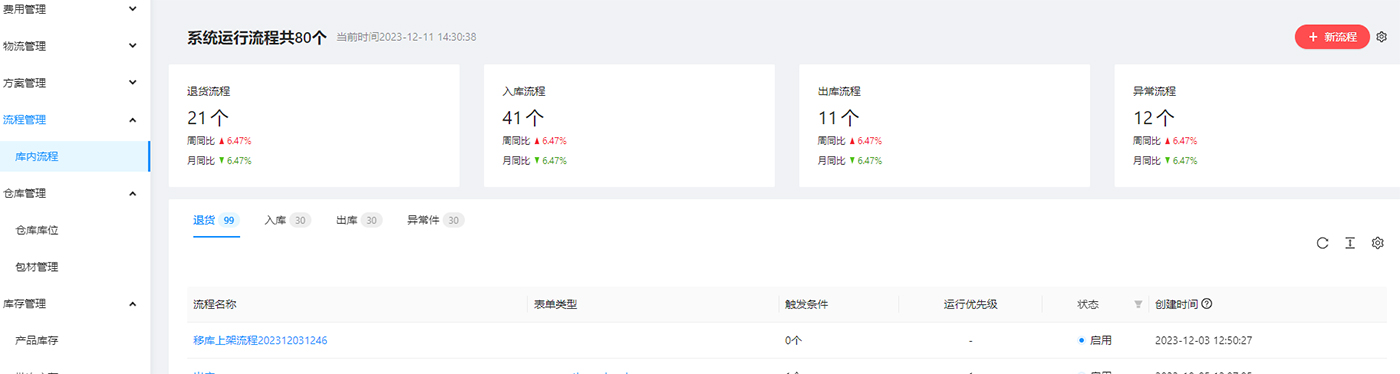Image resolution: width=1400 pixels, height=374 pixels.
Task: Click the help icon next to 创建时间
Action: [1206, 304]
